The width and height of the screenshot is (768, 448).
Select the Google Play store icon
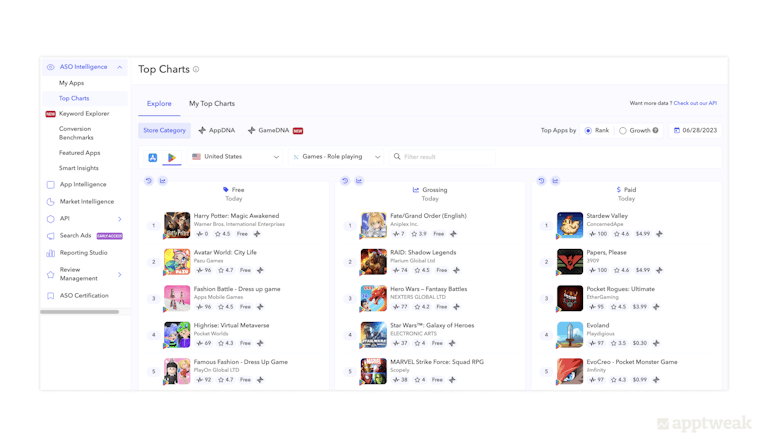pos(172,157)
